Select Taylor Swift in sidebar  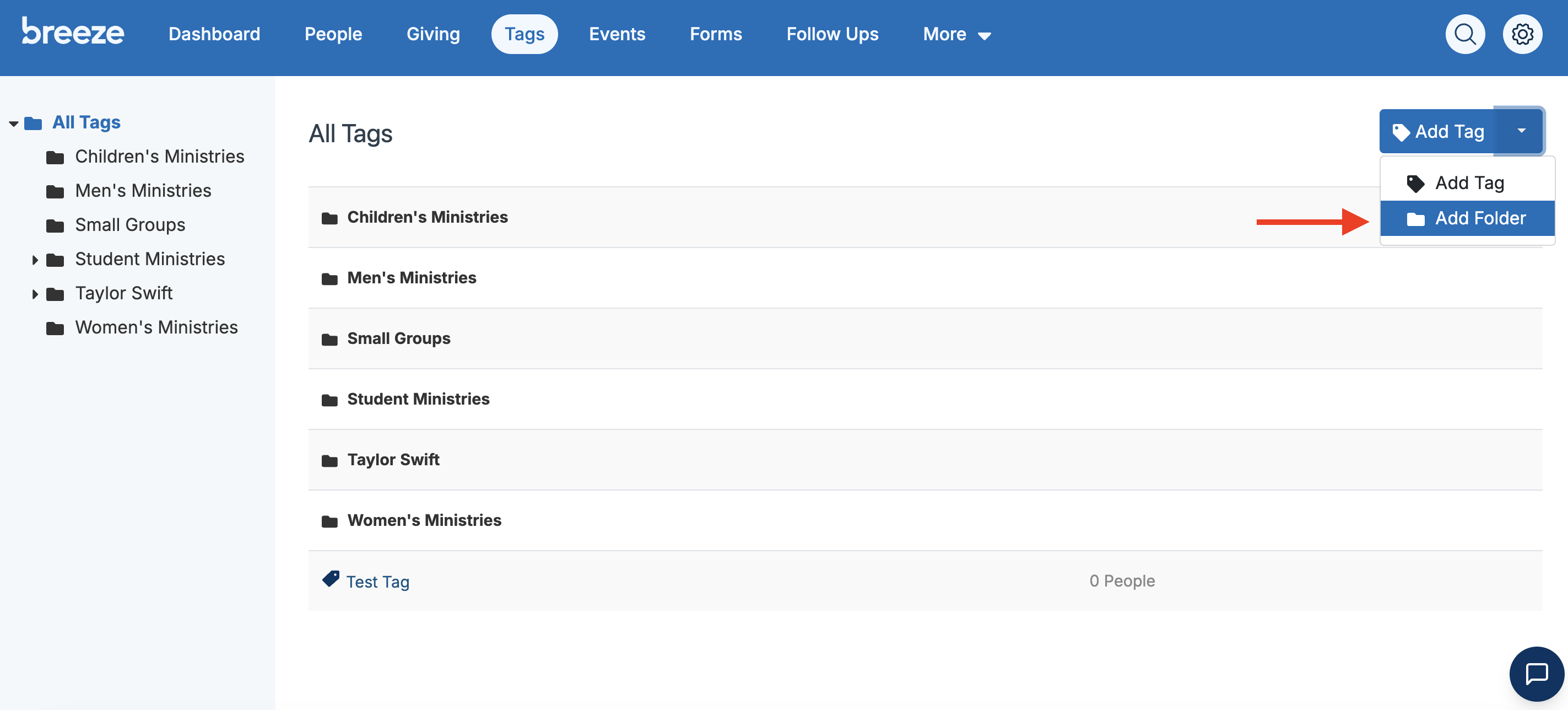click(123, 293)
